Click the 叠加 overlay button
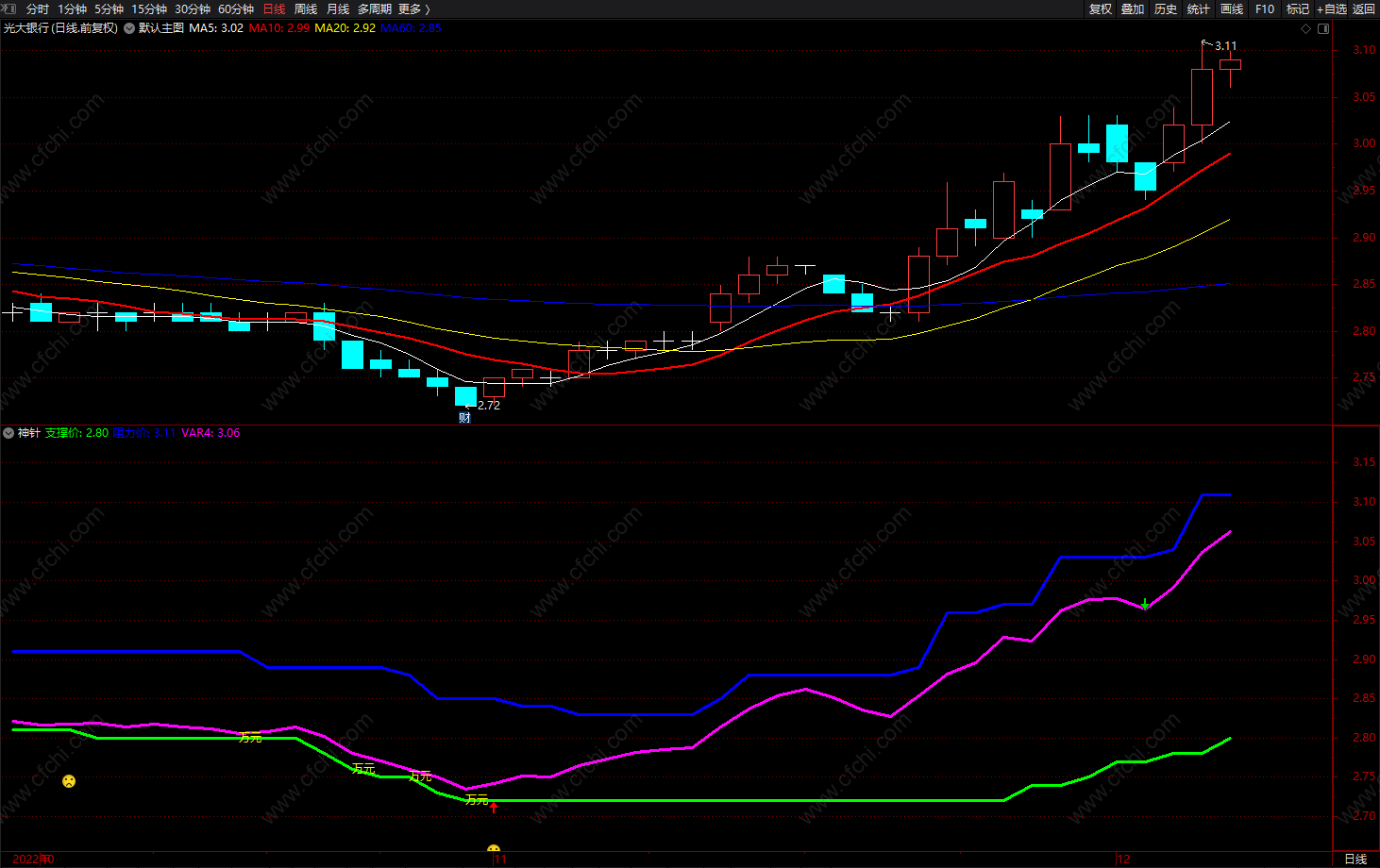 1133,8
